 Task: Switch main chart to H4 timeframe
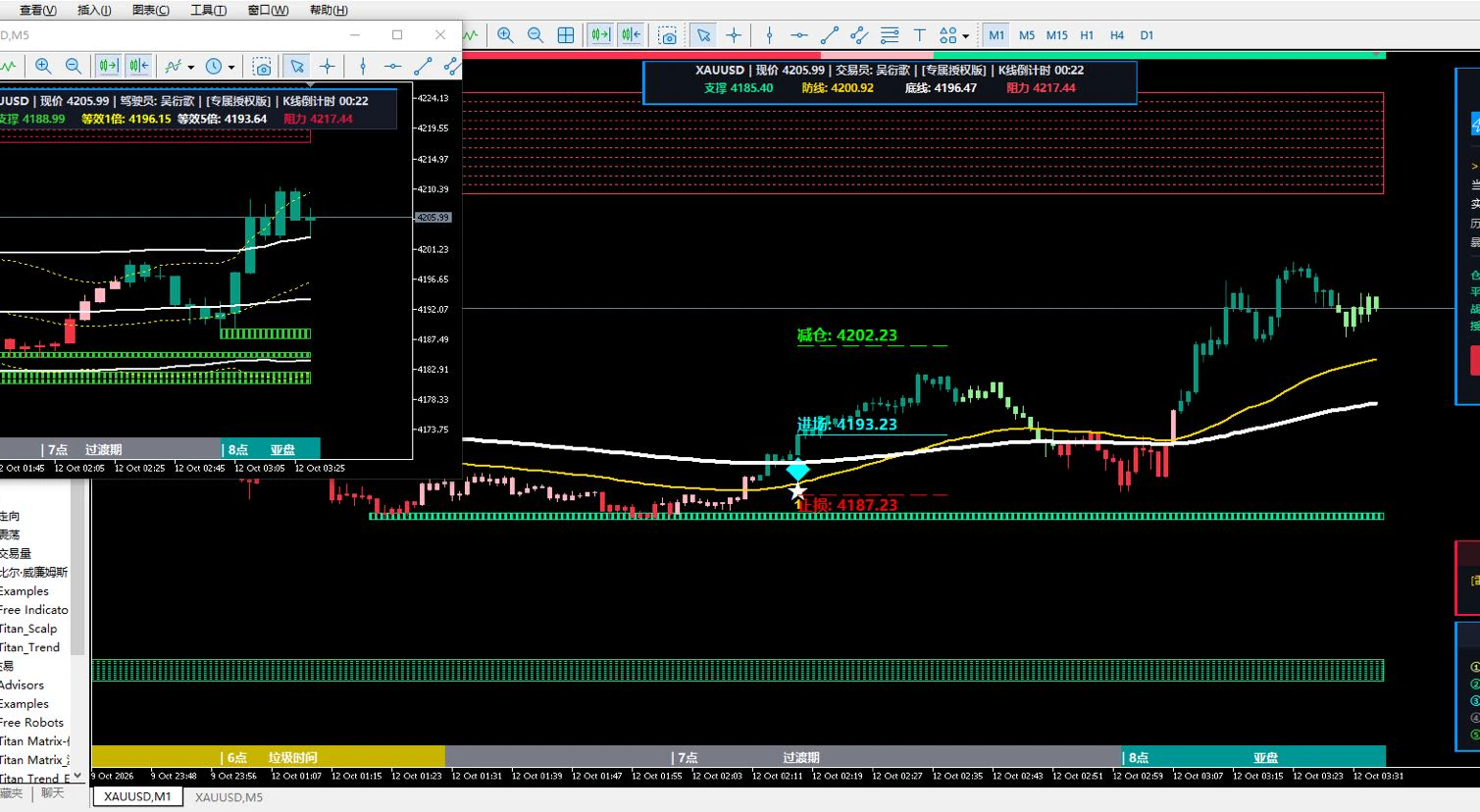pyautogui.click(x=1117, y=35)
